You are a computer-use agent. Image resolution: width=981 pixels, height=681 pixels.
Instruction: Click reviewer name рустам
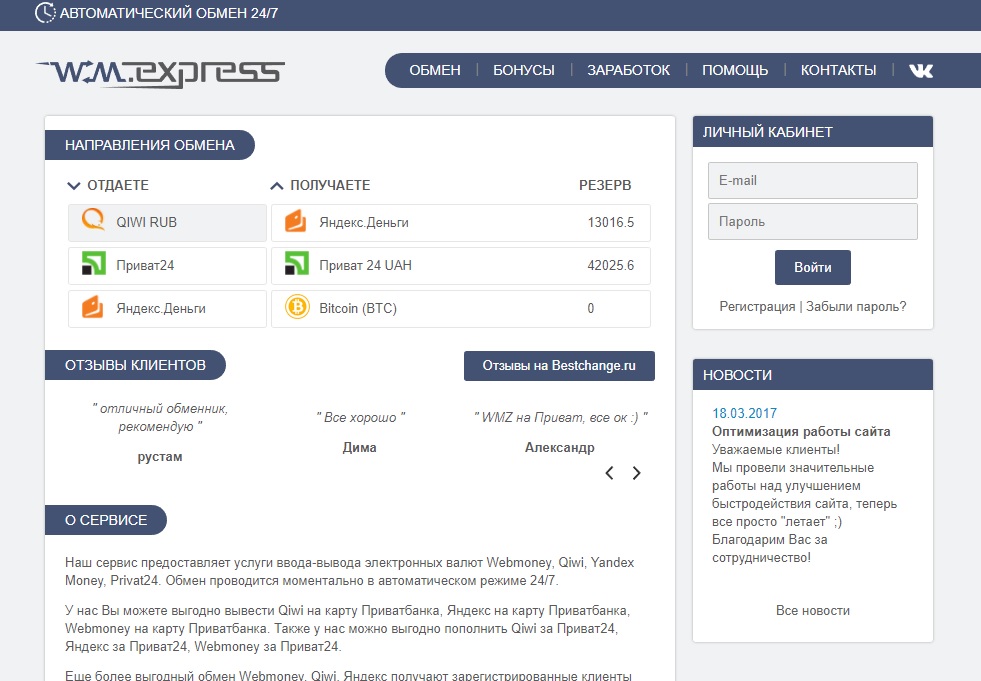click(160, 457)
